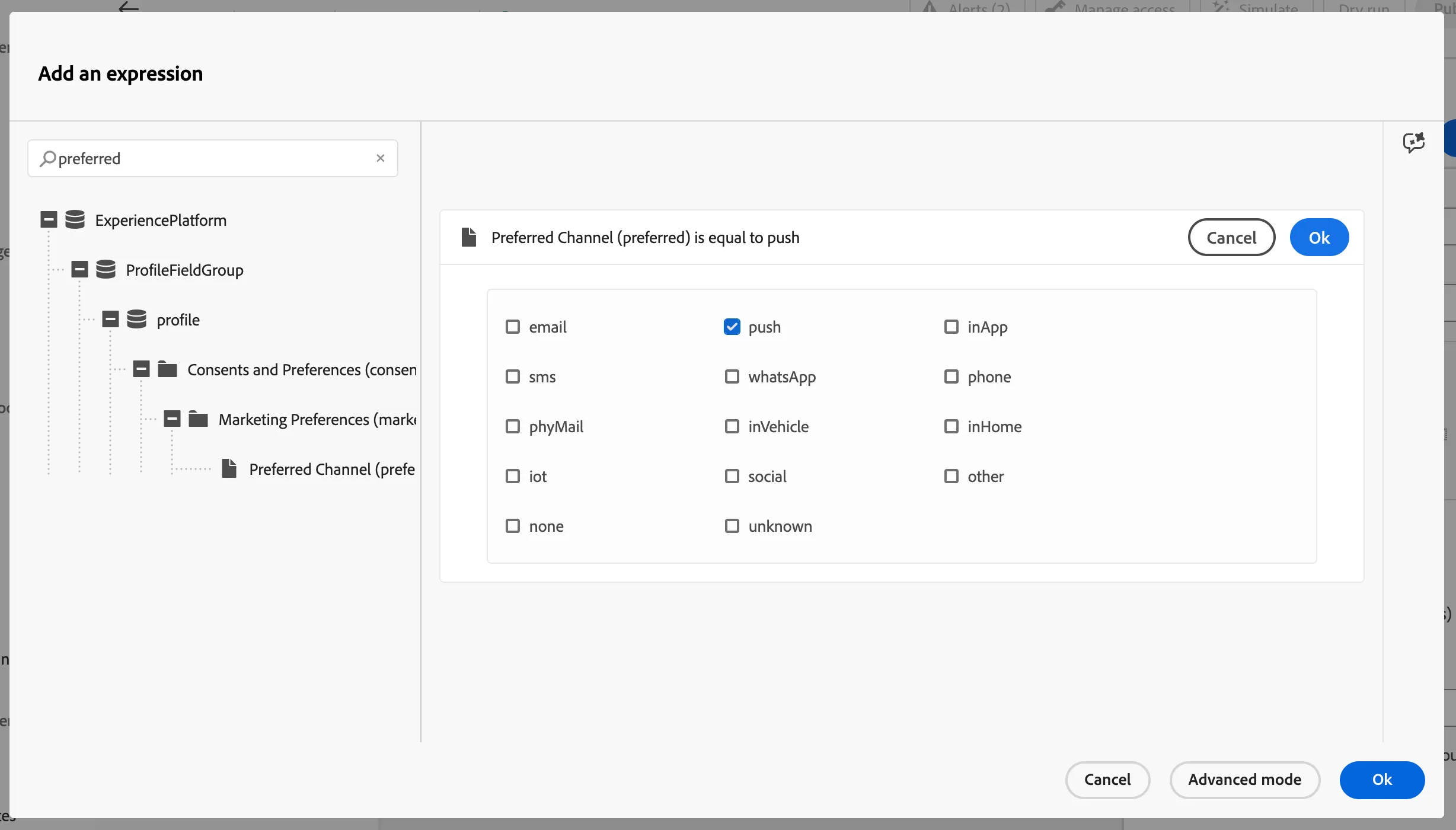The image size is (1456, 830).
Task: Confirm dialog with the bottom Ok button
Action: point(1382,780)
